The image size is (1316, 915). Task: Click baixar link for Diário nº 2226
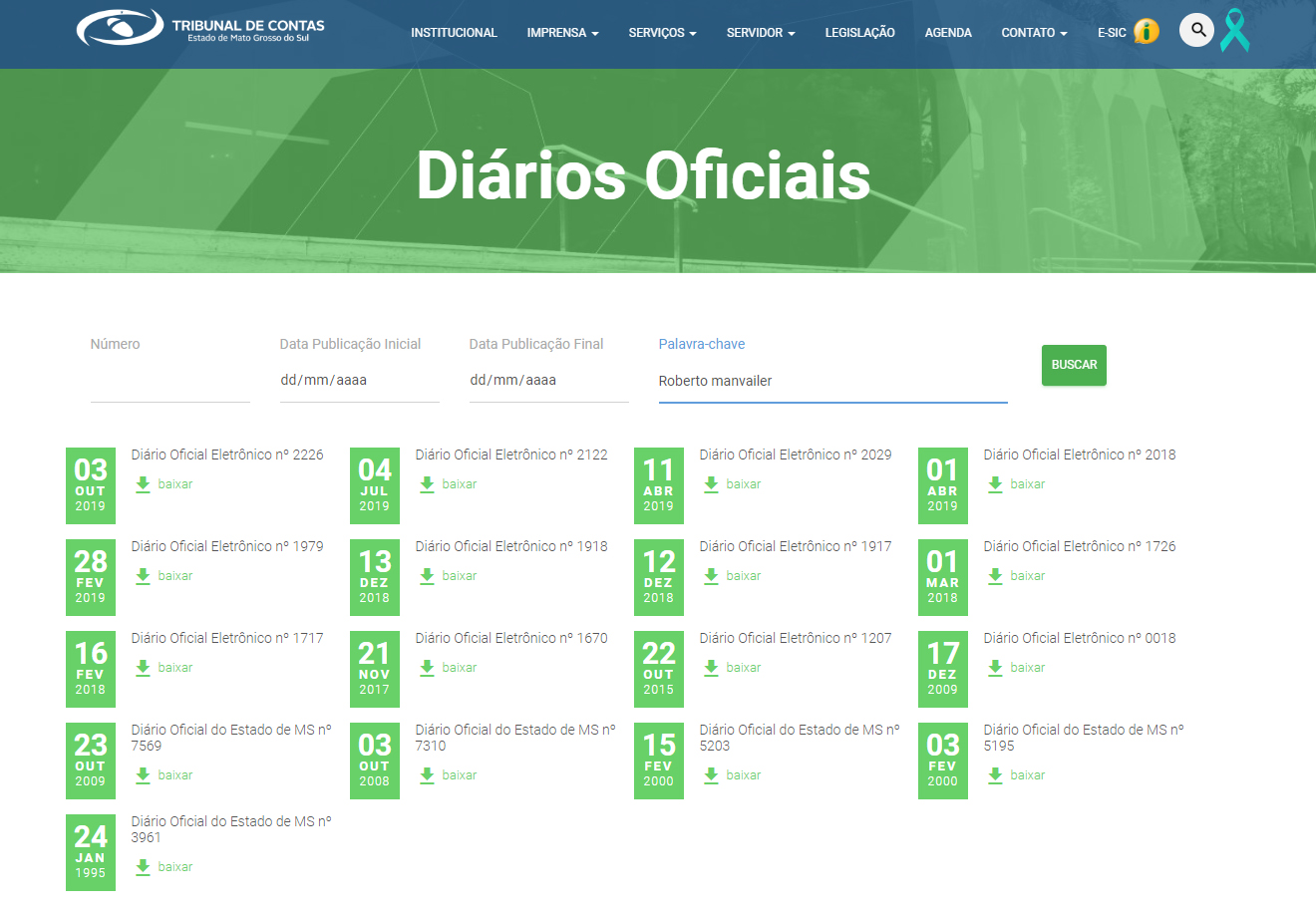(x=175, y=484)
